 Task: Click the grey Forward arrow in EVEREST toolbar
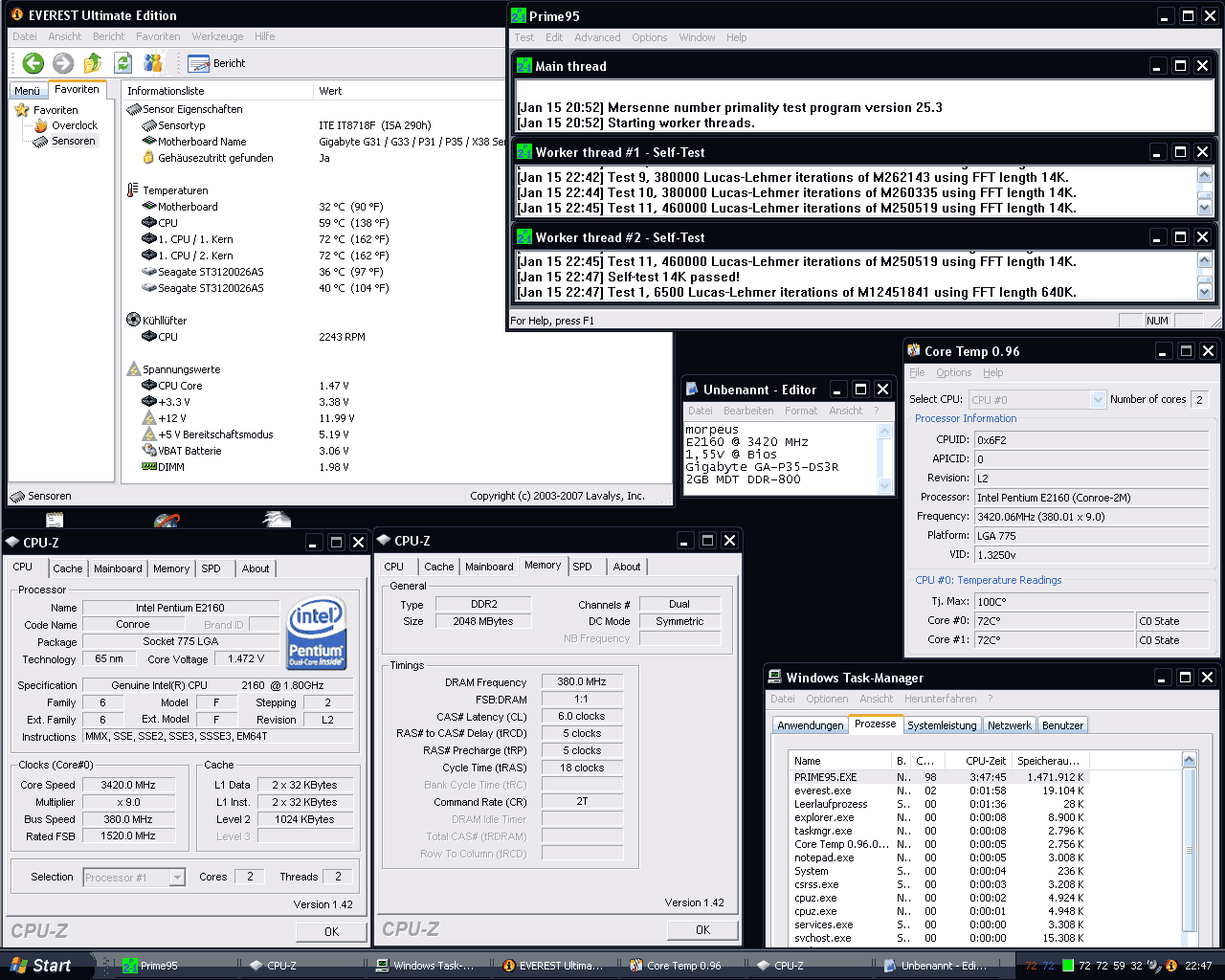click(x=63, y=63)
